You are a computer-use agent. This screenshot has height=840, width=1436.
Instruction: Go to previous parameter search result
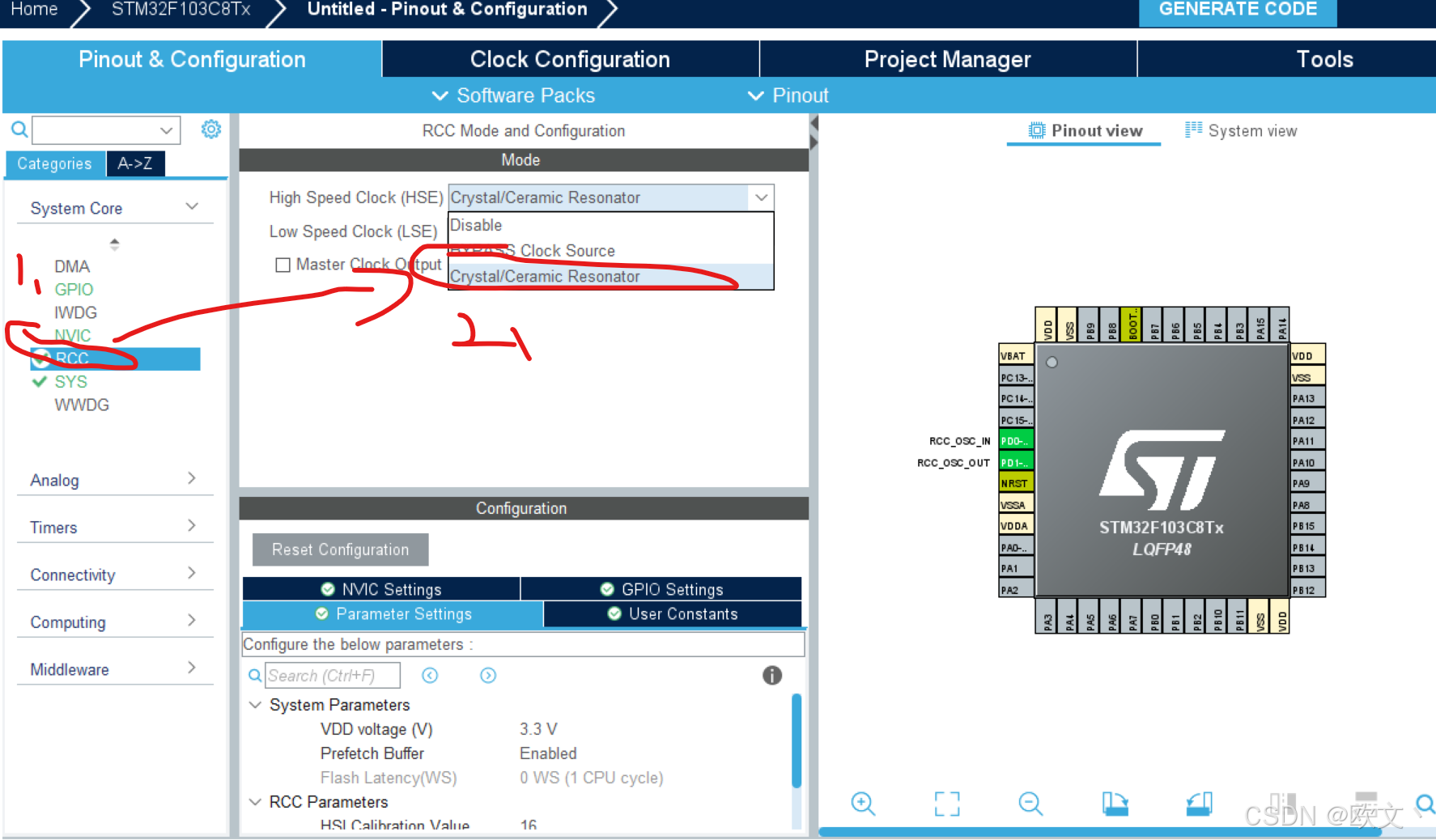point(430,675)
